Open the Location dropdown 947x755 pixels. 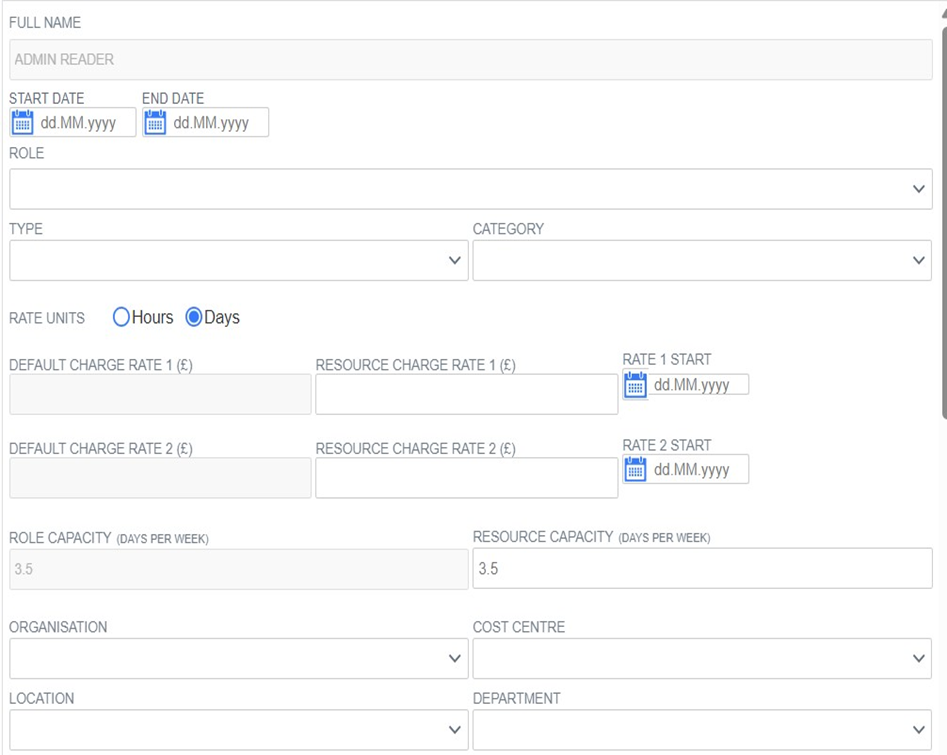239,730
